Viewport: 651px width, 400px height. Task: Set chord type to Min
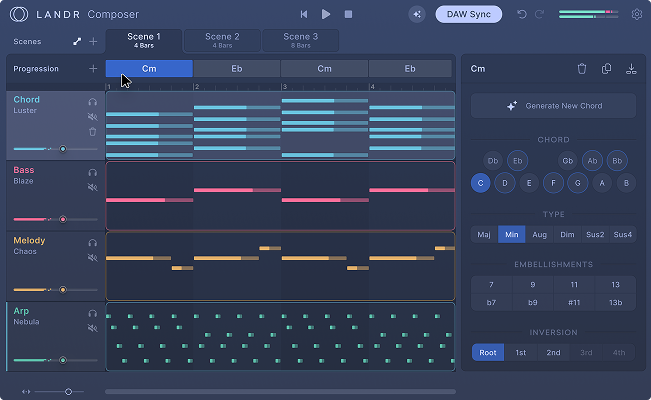click(x=512, y=234)
